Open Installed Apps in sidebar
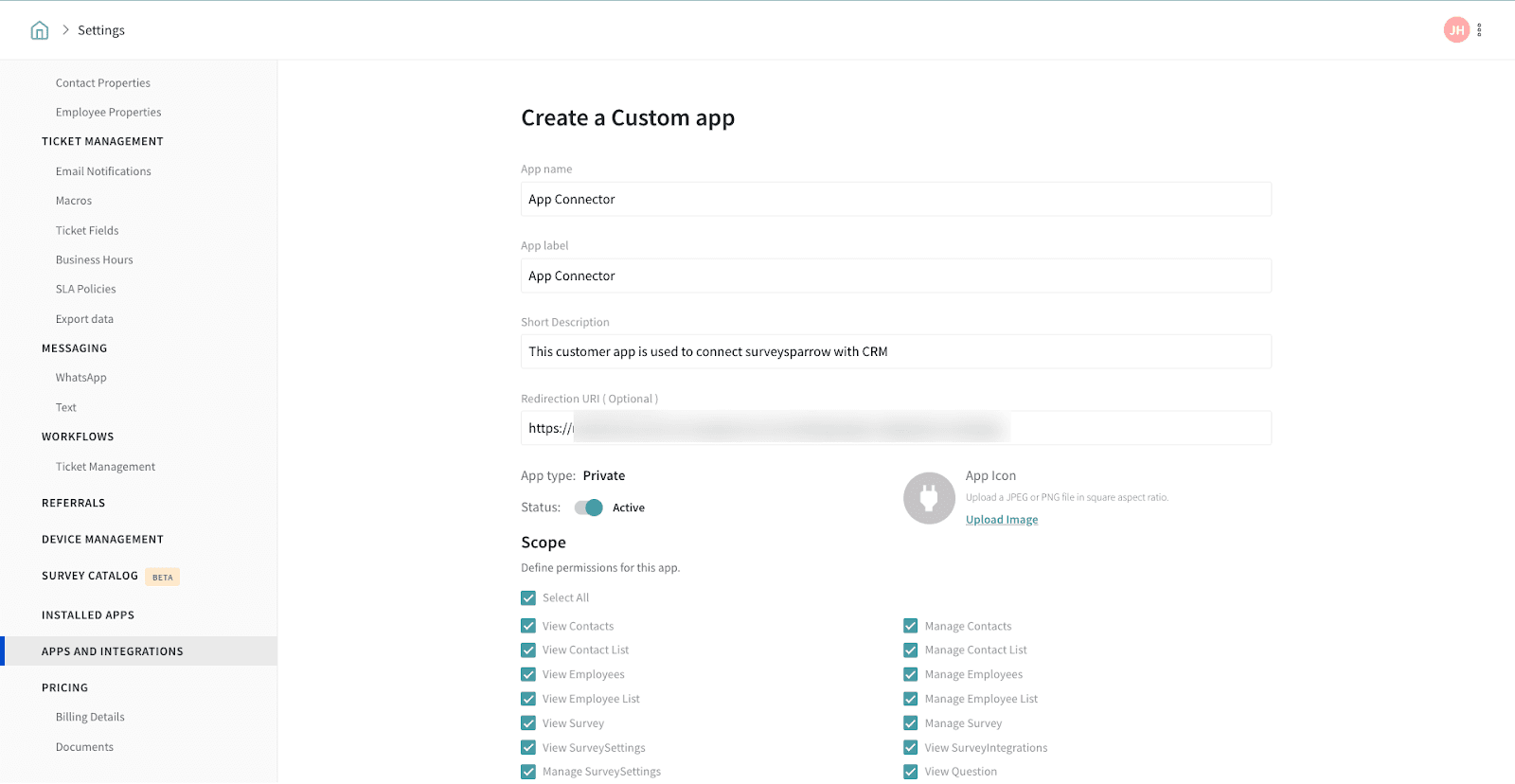Viewport: 1515px width, 784px height. coord(88,615)
